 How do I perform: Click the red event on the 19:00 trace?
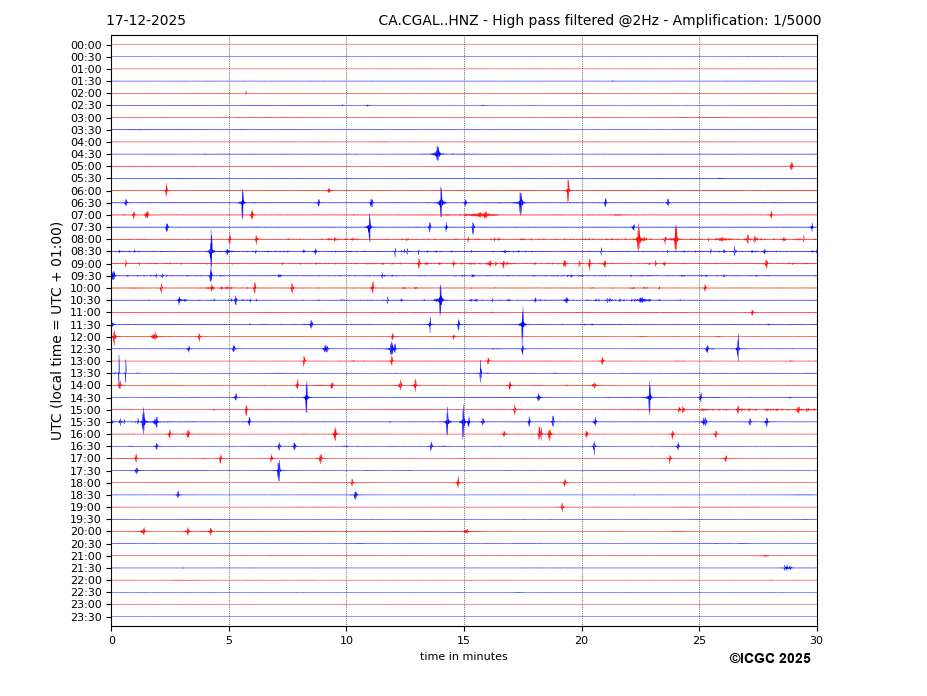tap(562, 507)
